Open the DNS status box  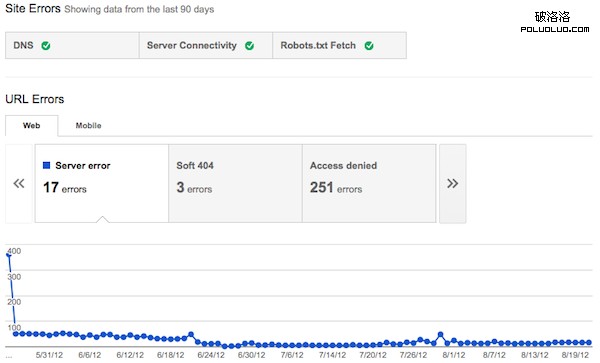coord(72,46)
